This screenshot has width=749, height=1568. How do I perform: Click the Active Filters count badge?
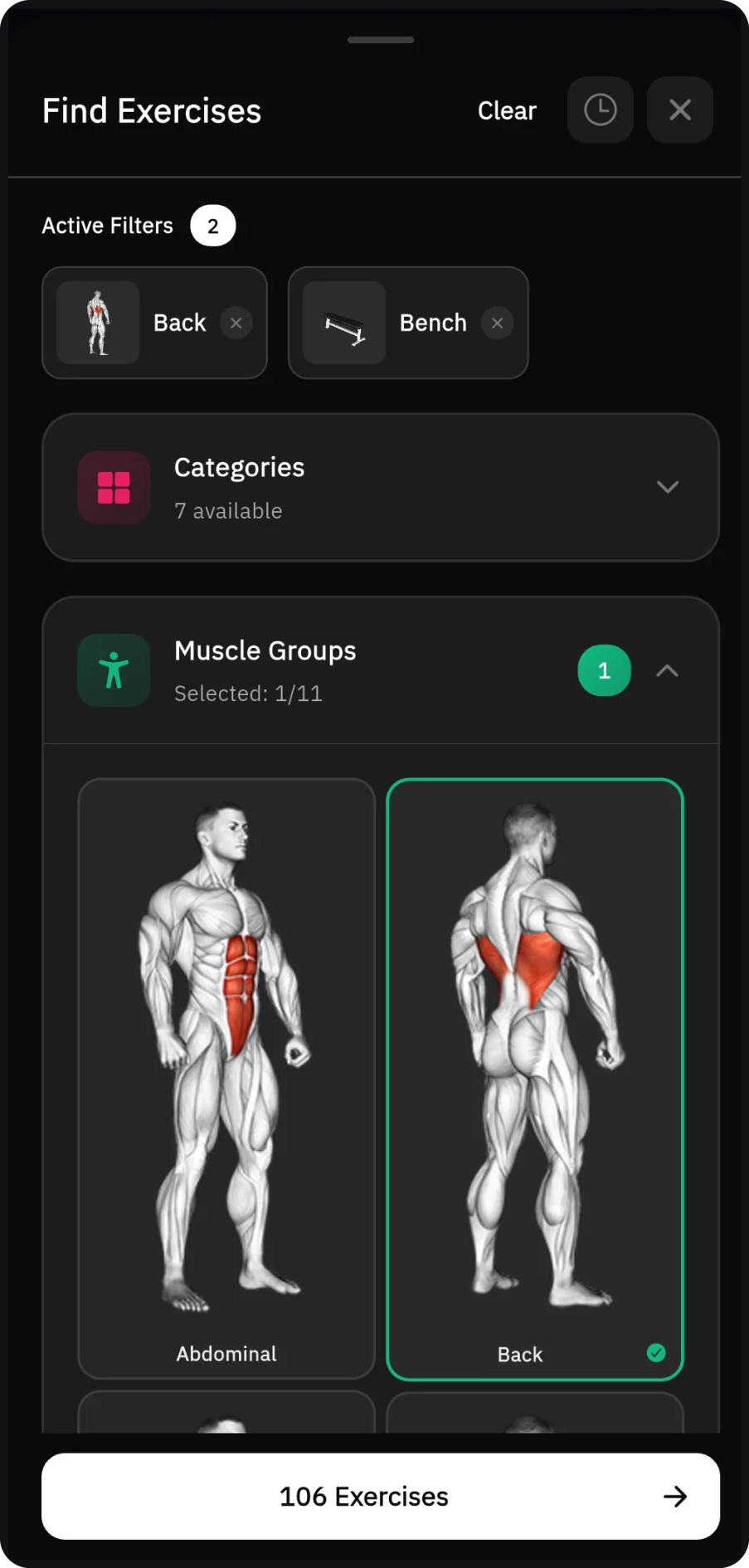coord(213,226)
